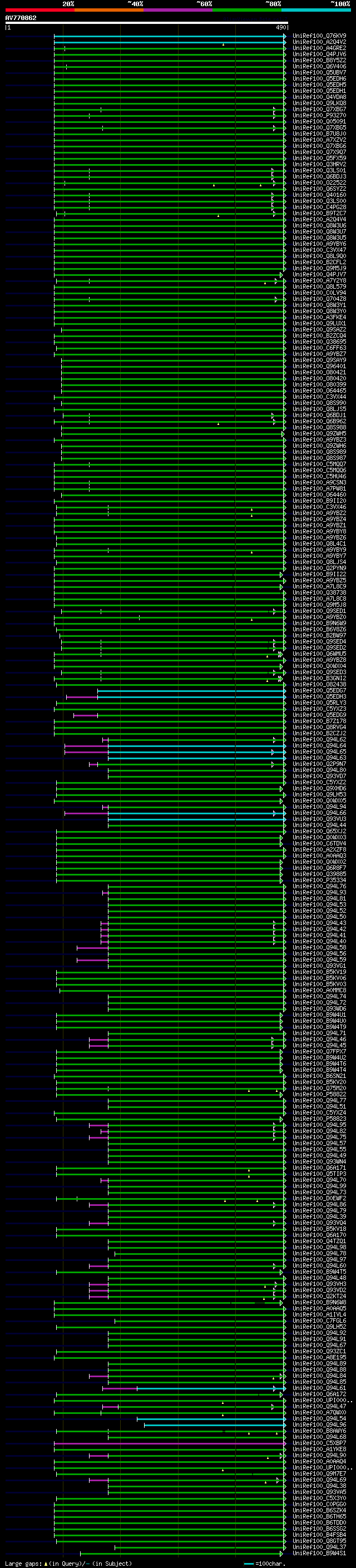This screenshot has height=1568, width=356.
Task: Click hit label UniRef100_O22522
Action: point(319,182)
